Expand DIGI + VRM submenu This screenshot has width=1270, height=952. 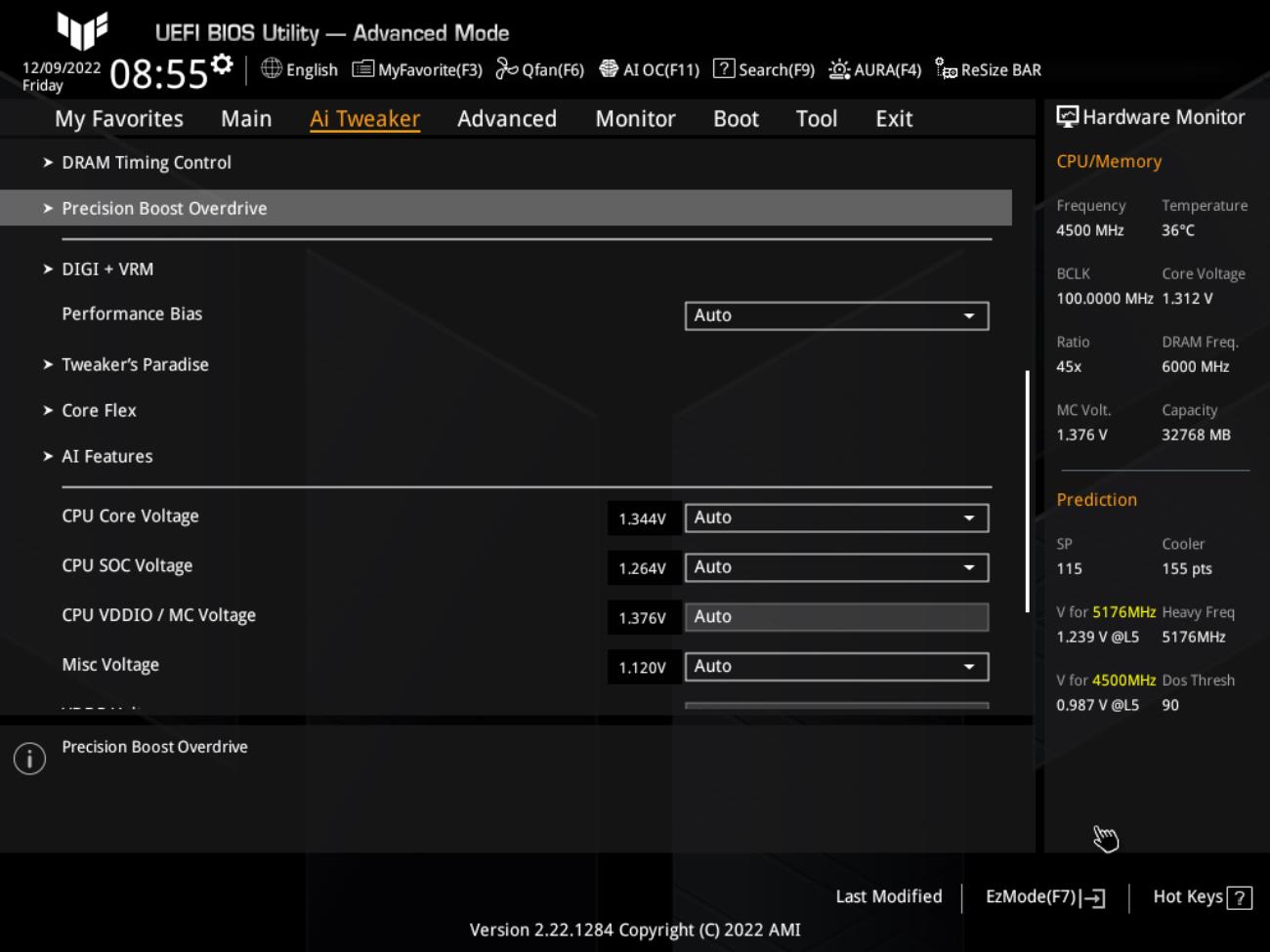(98, 269)
